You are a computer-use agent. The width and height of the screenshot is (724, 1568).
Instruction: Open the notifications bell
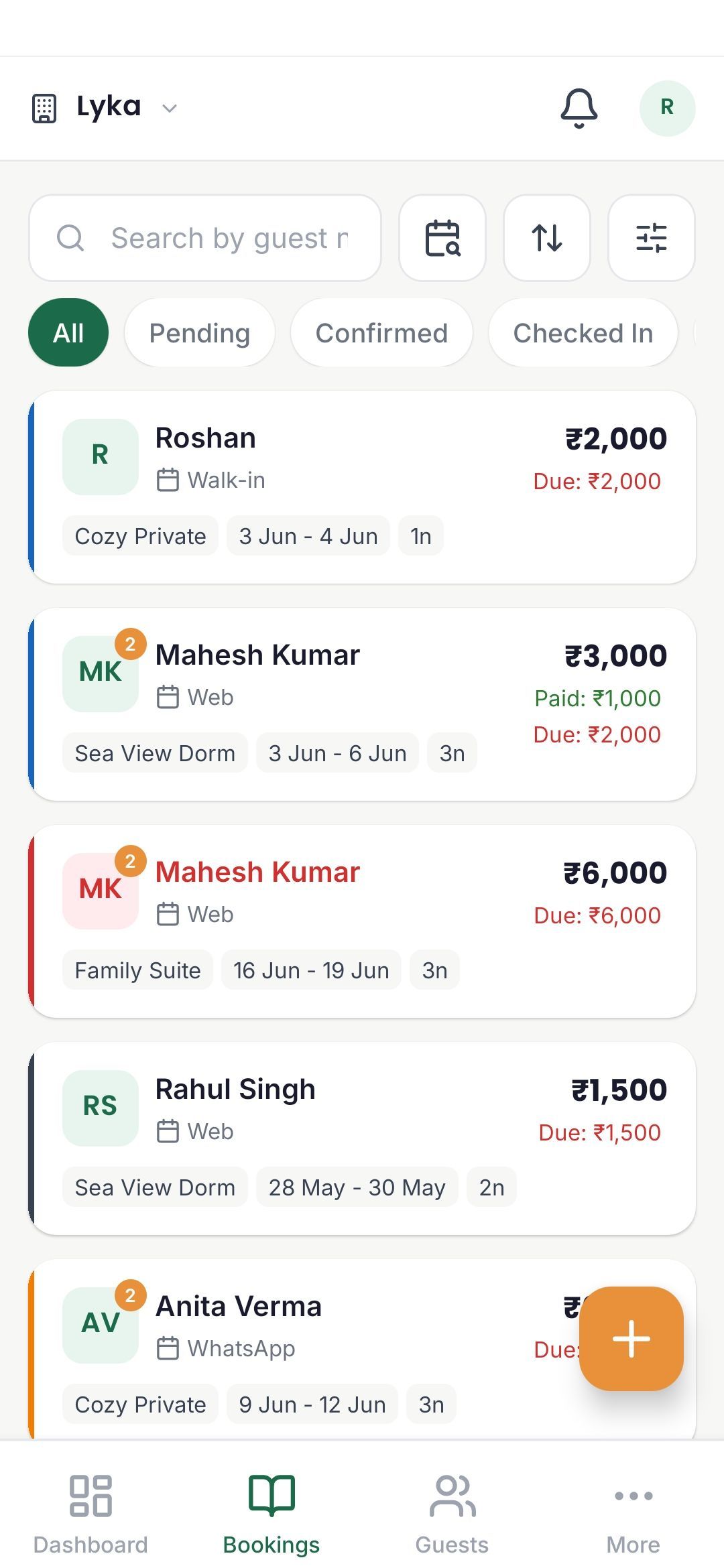579,108
